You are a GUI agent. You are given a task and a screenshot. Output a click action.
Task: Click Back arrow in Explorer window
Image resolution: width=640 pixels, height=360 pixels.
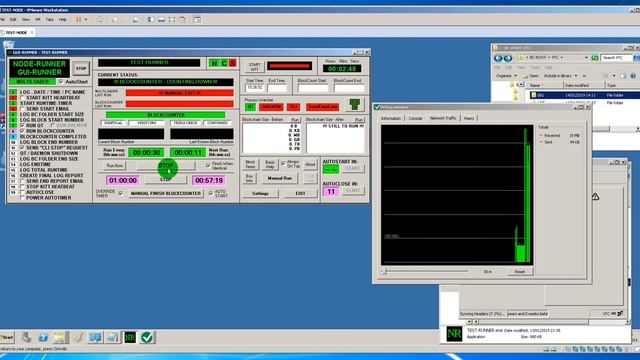498,58
